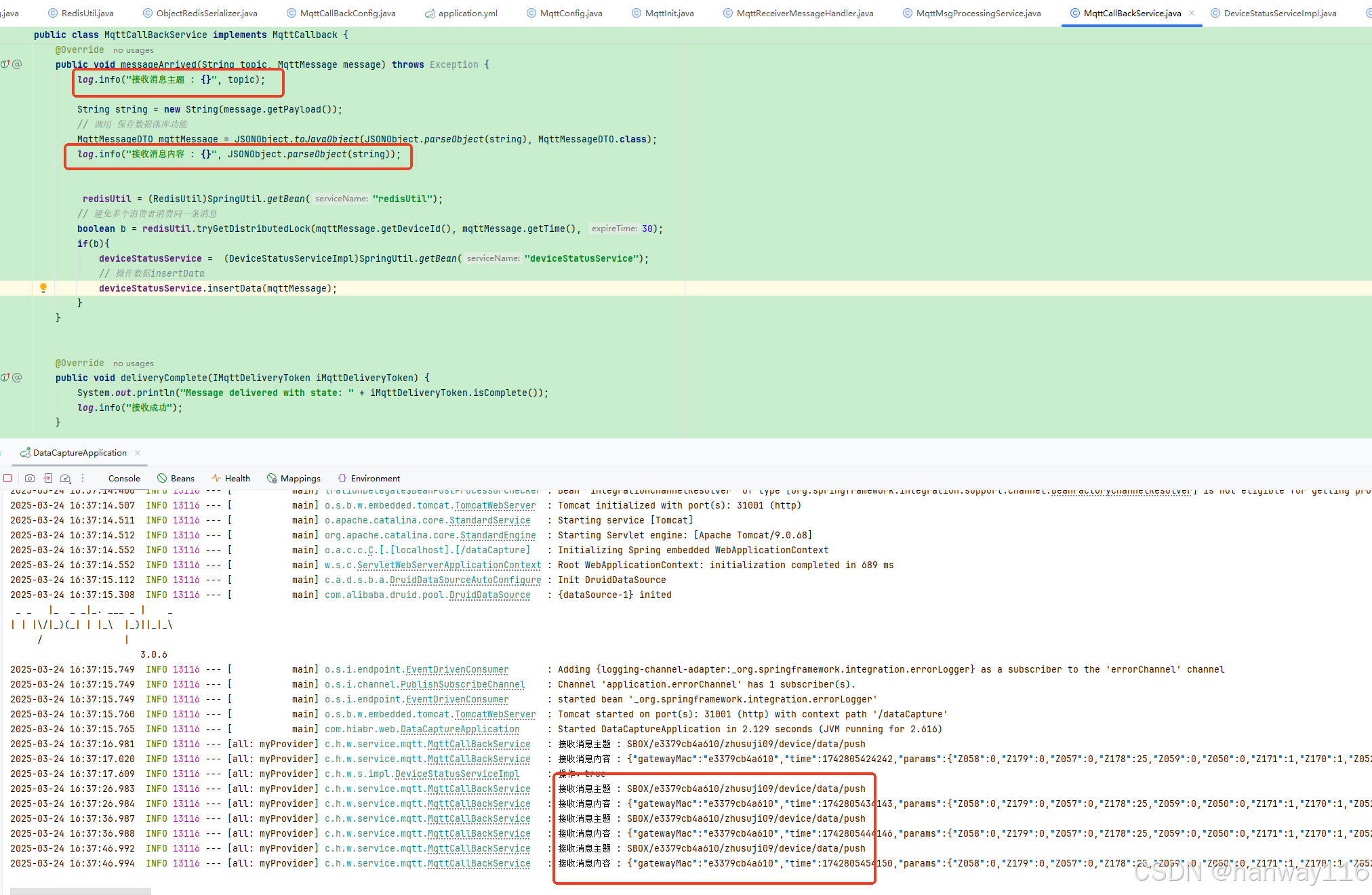
Task: Open the three-dot more options menu
Action: click(x=83, y=478)
